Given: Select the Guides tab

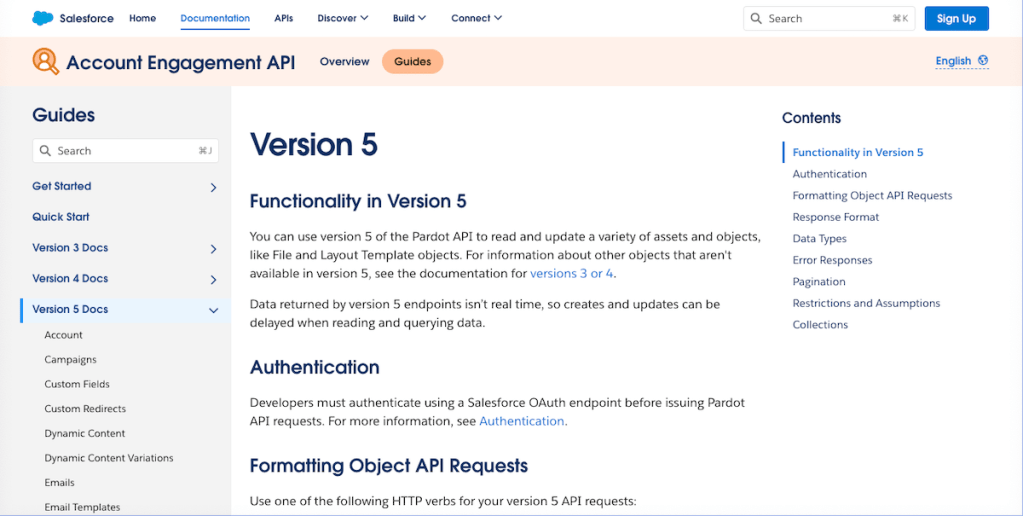Looking at the screenshot, I should point(412,62).
